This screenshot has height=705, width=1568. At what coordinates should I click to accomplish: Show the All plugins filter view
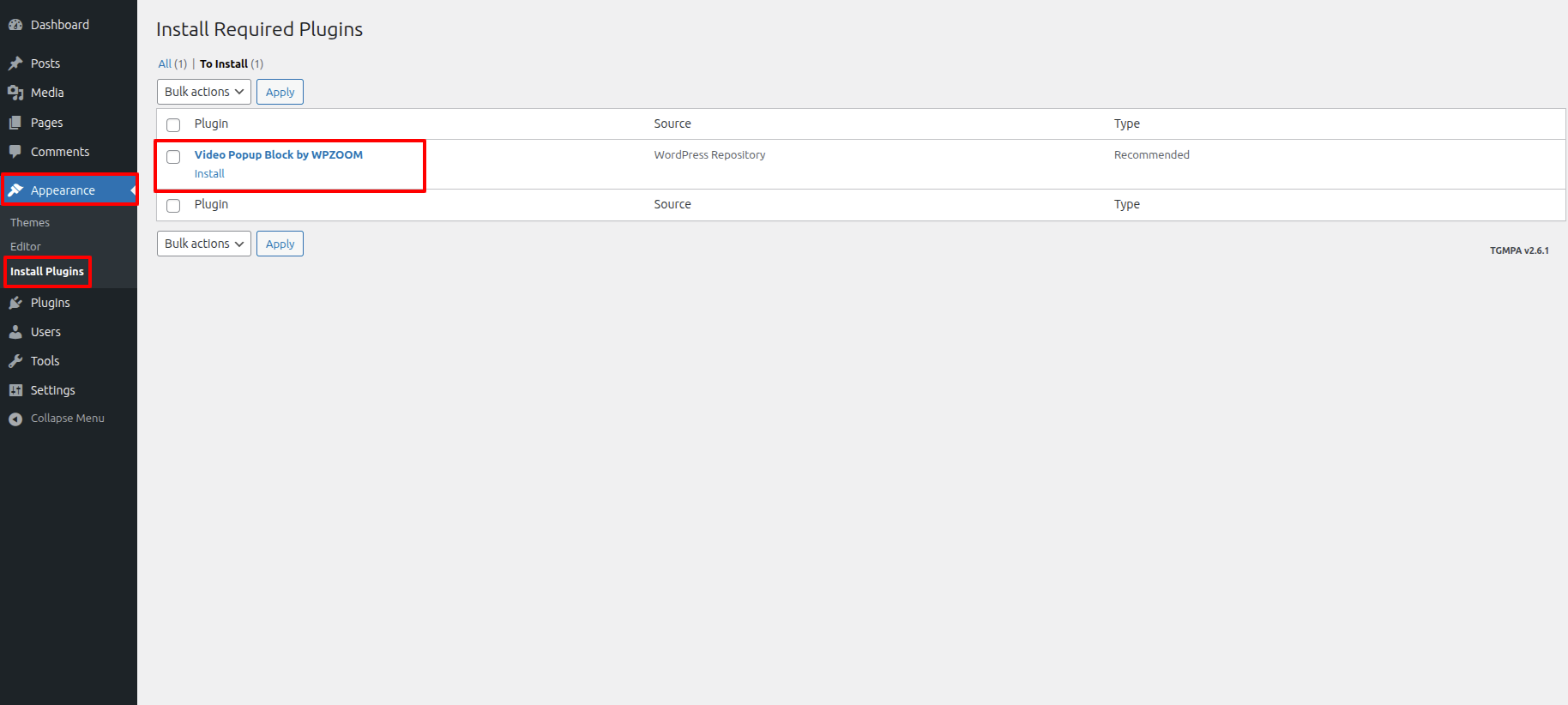pyautogui.click(x=165, y=64)
